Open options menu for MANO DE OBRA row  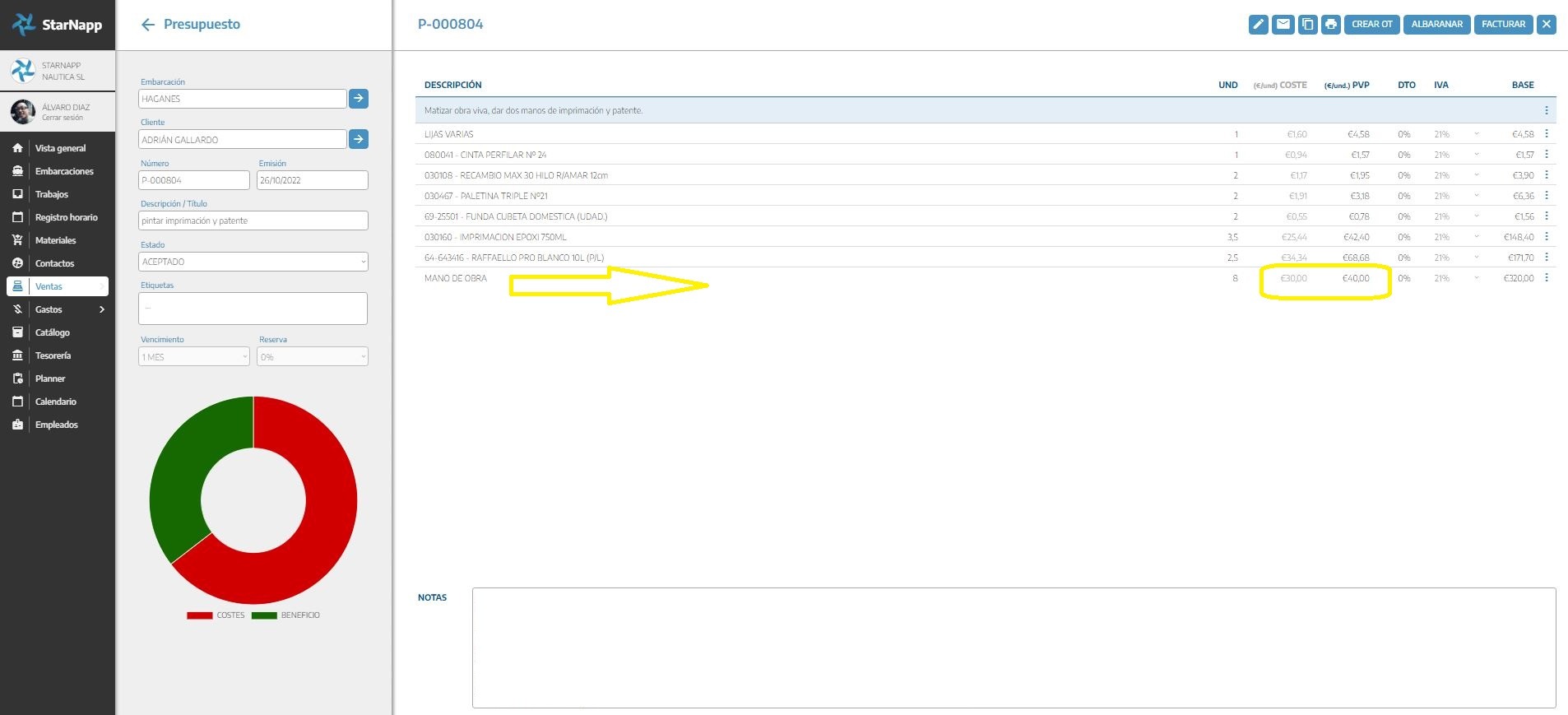pyautogui.click(x=1547, y=278)
